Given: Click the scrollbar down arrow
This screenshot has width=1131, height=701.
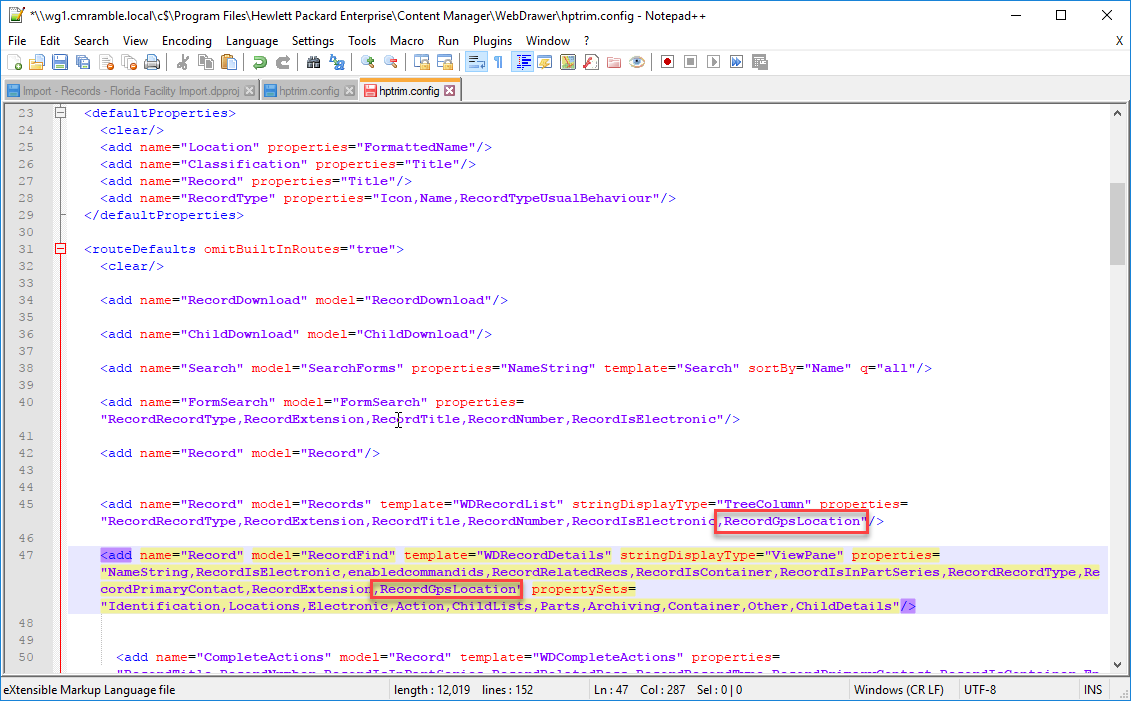Looking at the screenshot, I should pos(1117,665).
